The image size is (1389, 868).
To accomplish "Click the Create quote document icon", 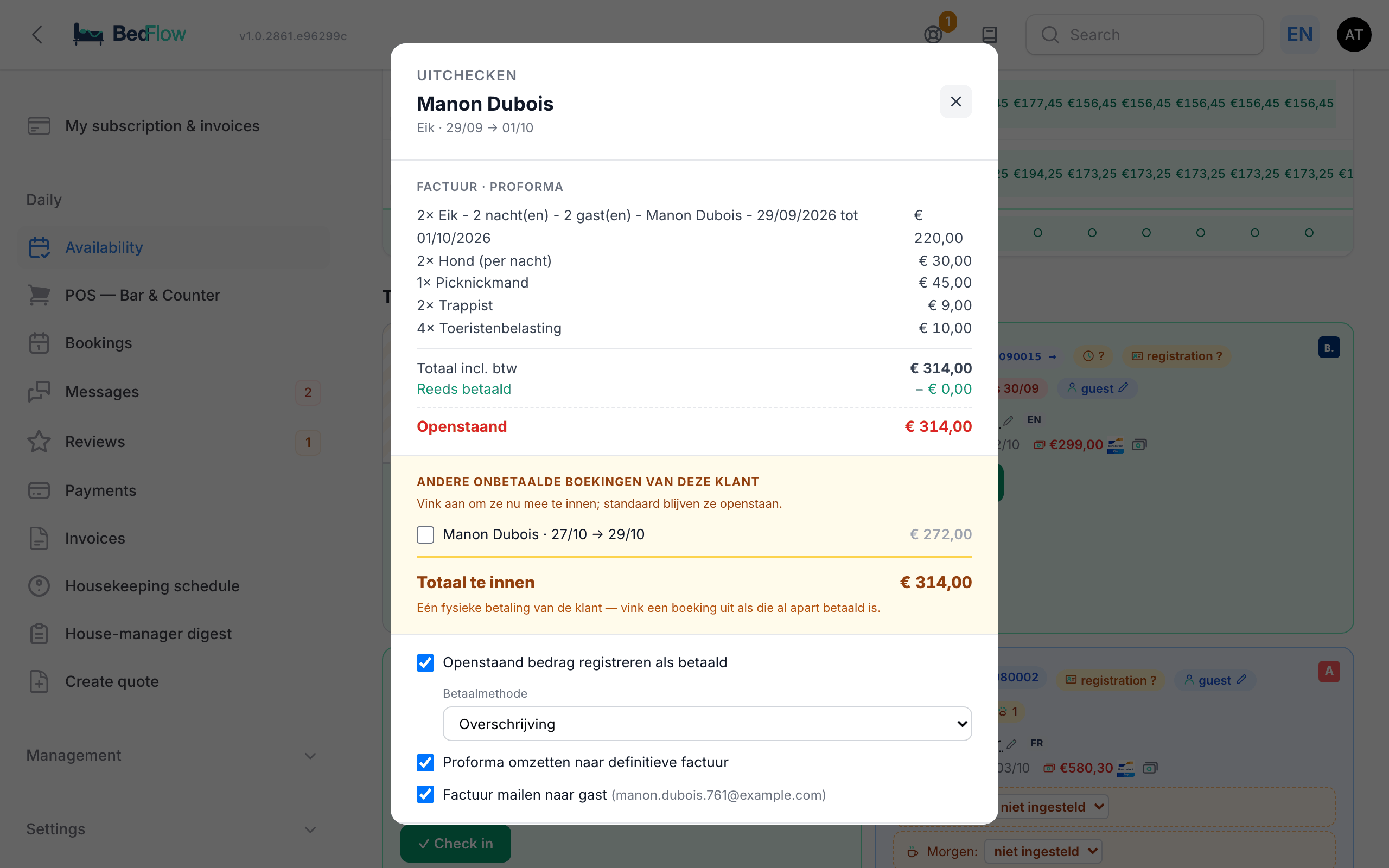I will click(x=39, y=681).
